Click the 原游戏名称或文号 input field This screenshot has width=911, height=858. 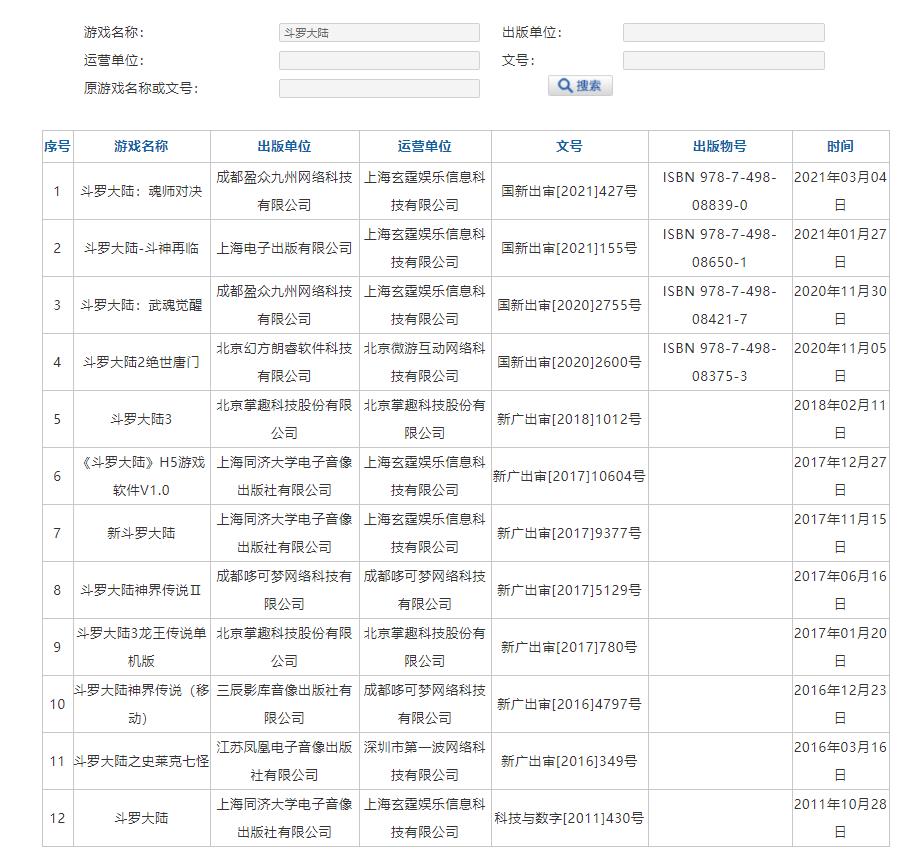pos(379,89)
